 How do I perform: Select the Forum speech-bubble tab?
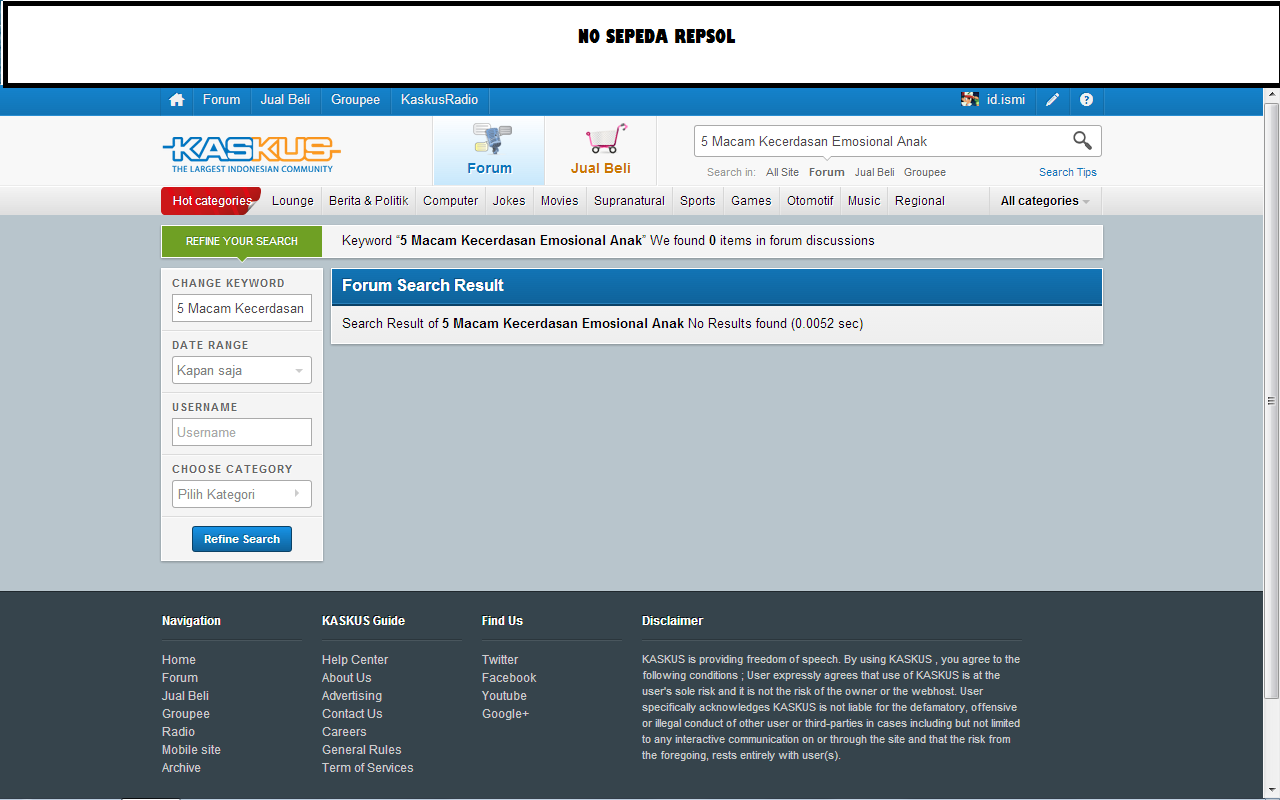pos(489,150)
